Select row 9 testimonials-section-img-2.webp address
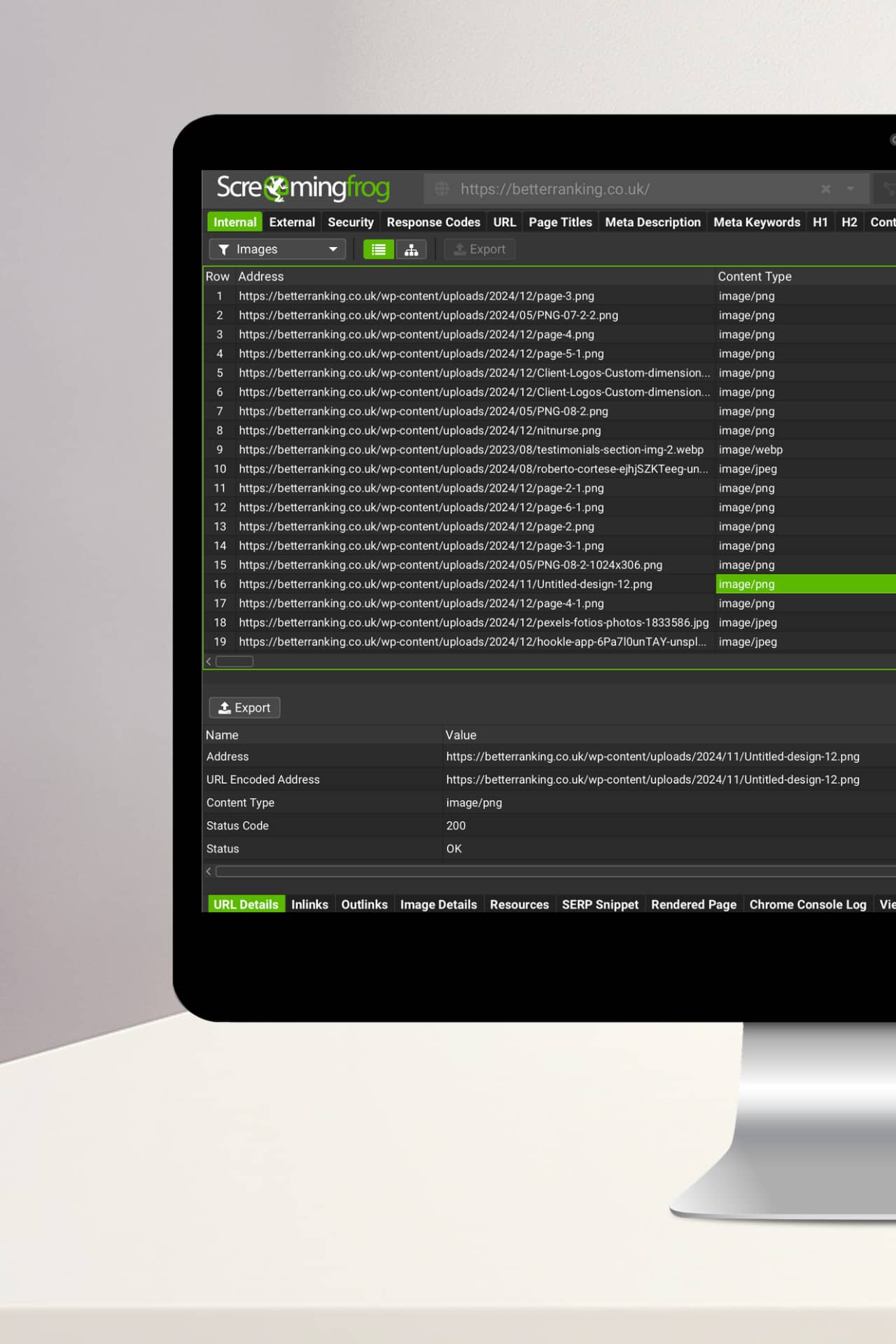 471,449
